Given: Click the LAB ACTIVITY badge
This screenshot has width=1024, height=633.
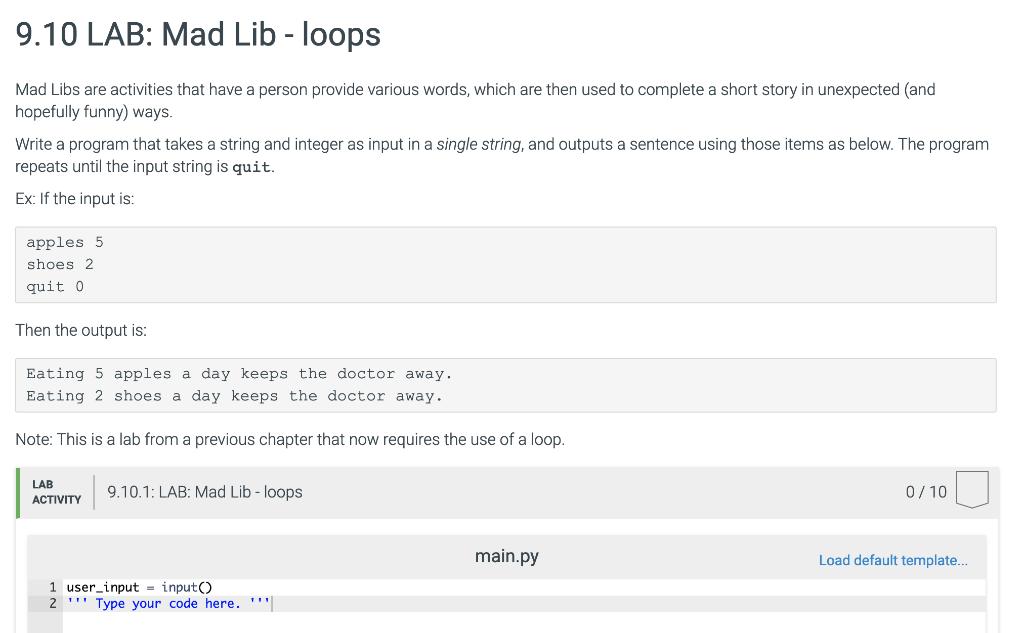Looking at the screenshot, I should coord(56,491).
